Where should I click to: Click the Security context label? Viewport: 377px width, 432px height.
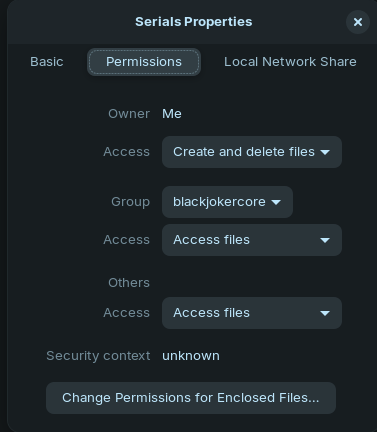pyautogui.click(x=98, y=356)
